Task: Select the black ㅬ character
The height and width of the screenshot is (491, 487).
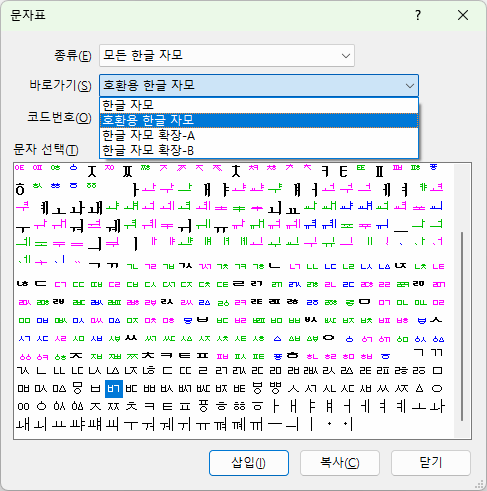Action: (x=347, y=371)
